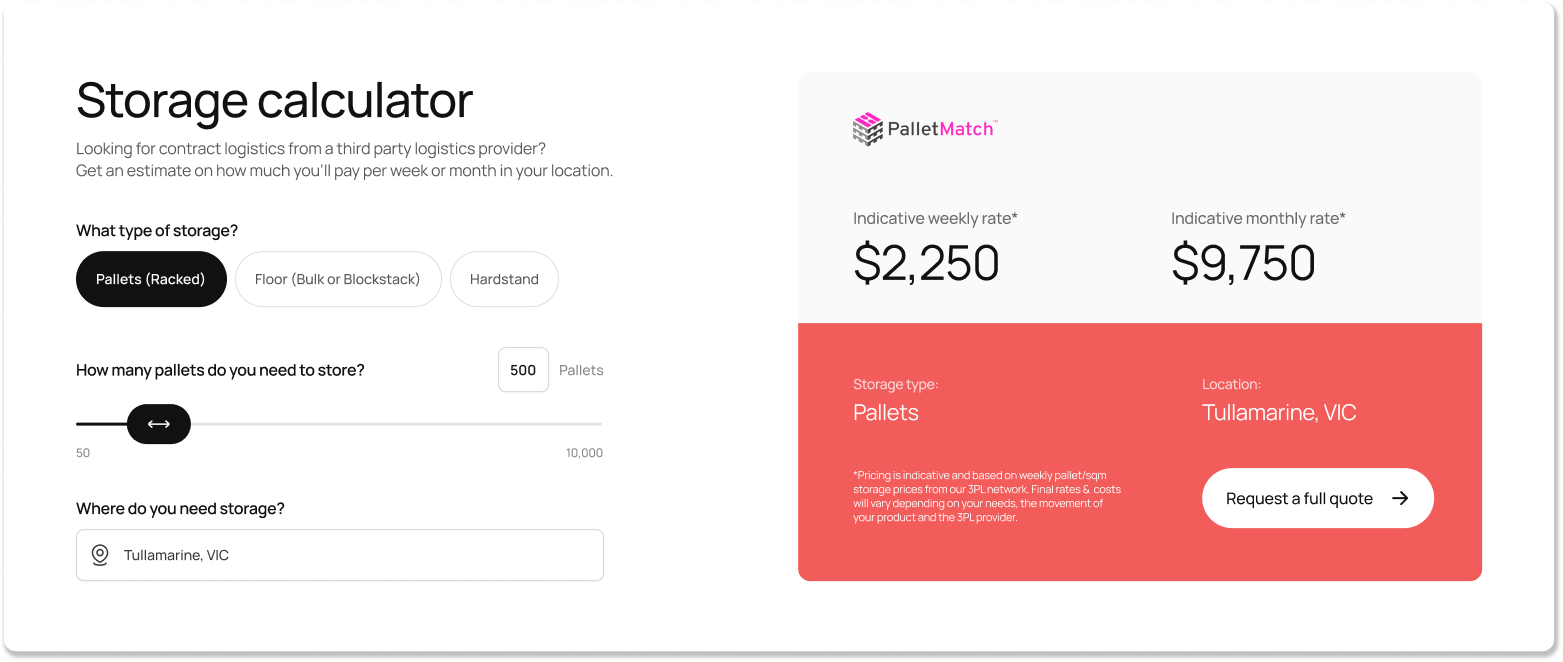Click the $9,750 indicative monthly rate
Screen dimensions: 1563x662
pos(1243,263)
